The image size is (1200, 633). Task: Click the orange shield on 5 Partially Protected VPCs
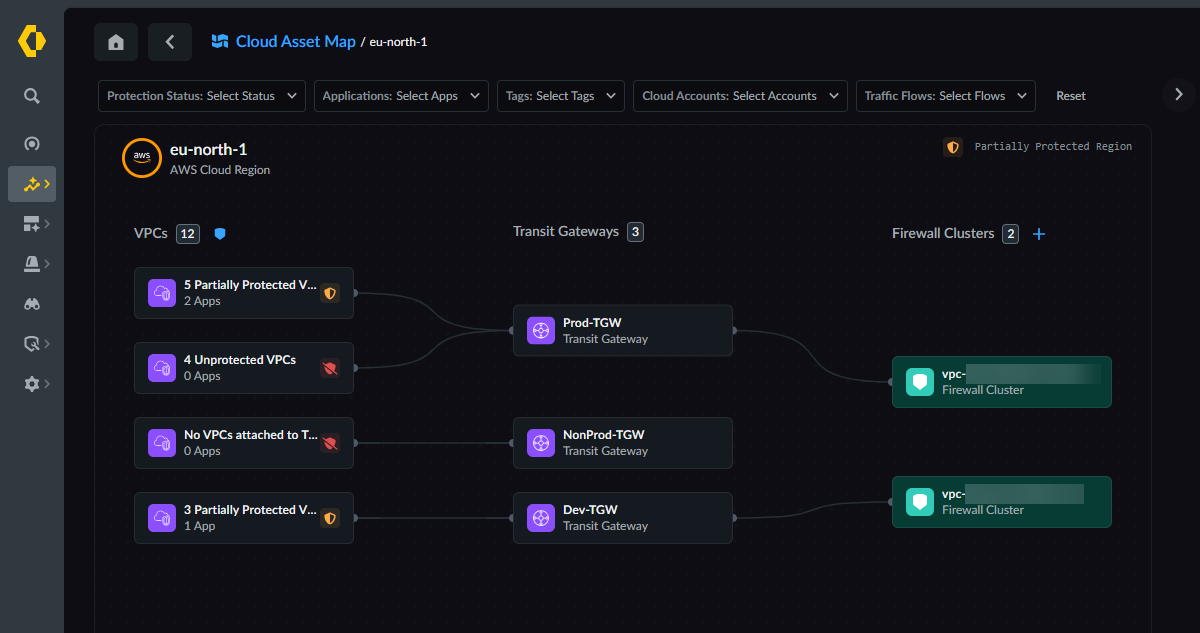(x=330, y=293)
